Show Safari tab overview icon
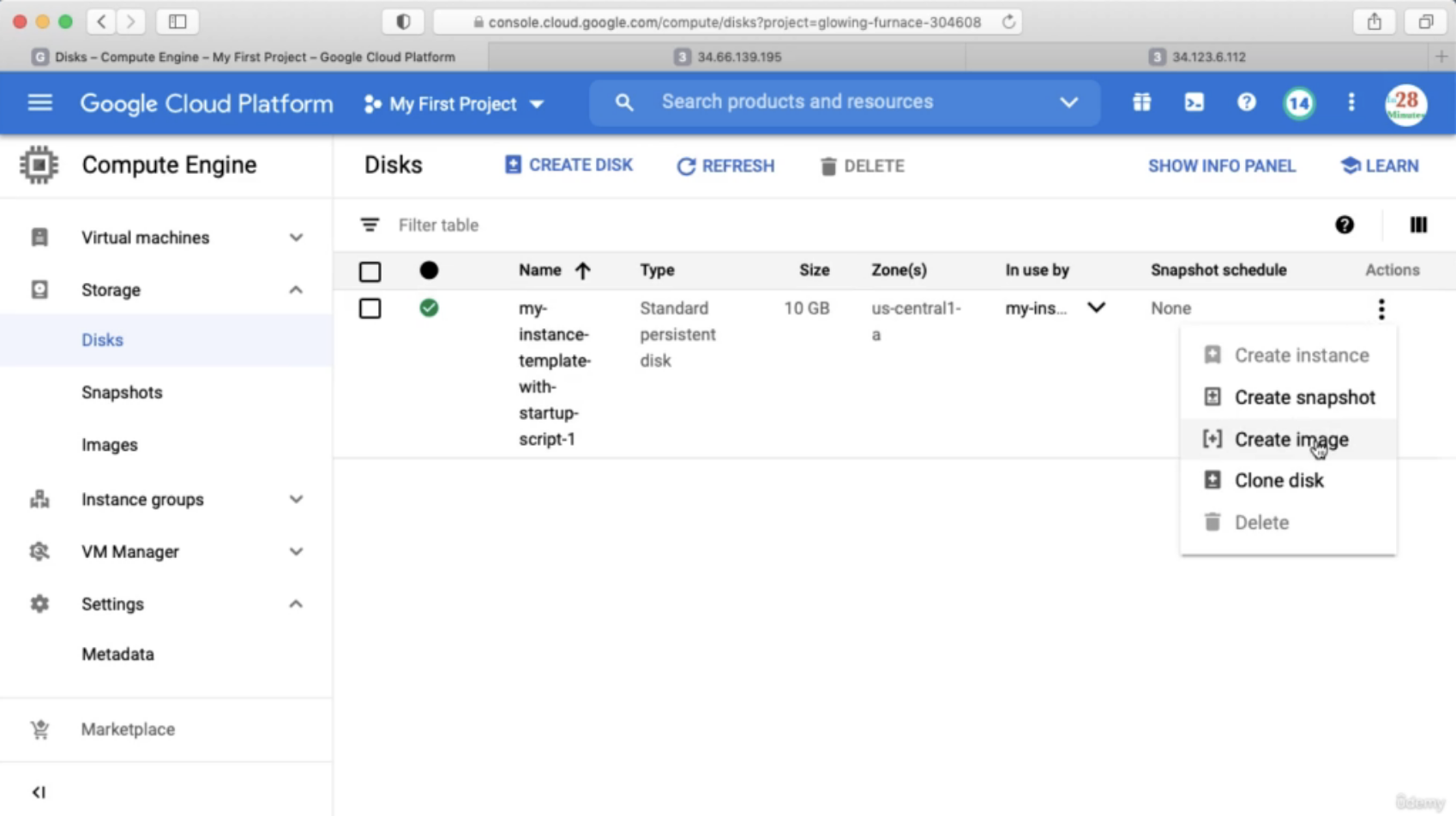The image size is (1456, 816). (1426, 22)
